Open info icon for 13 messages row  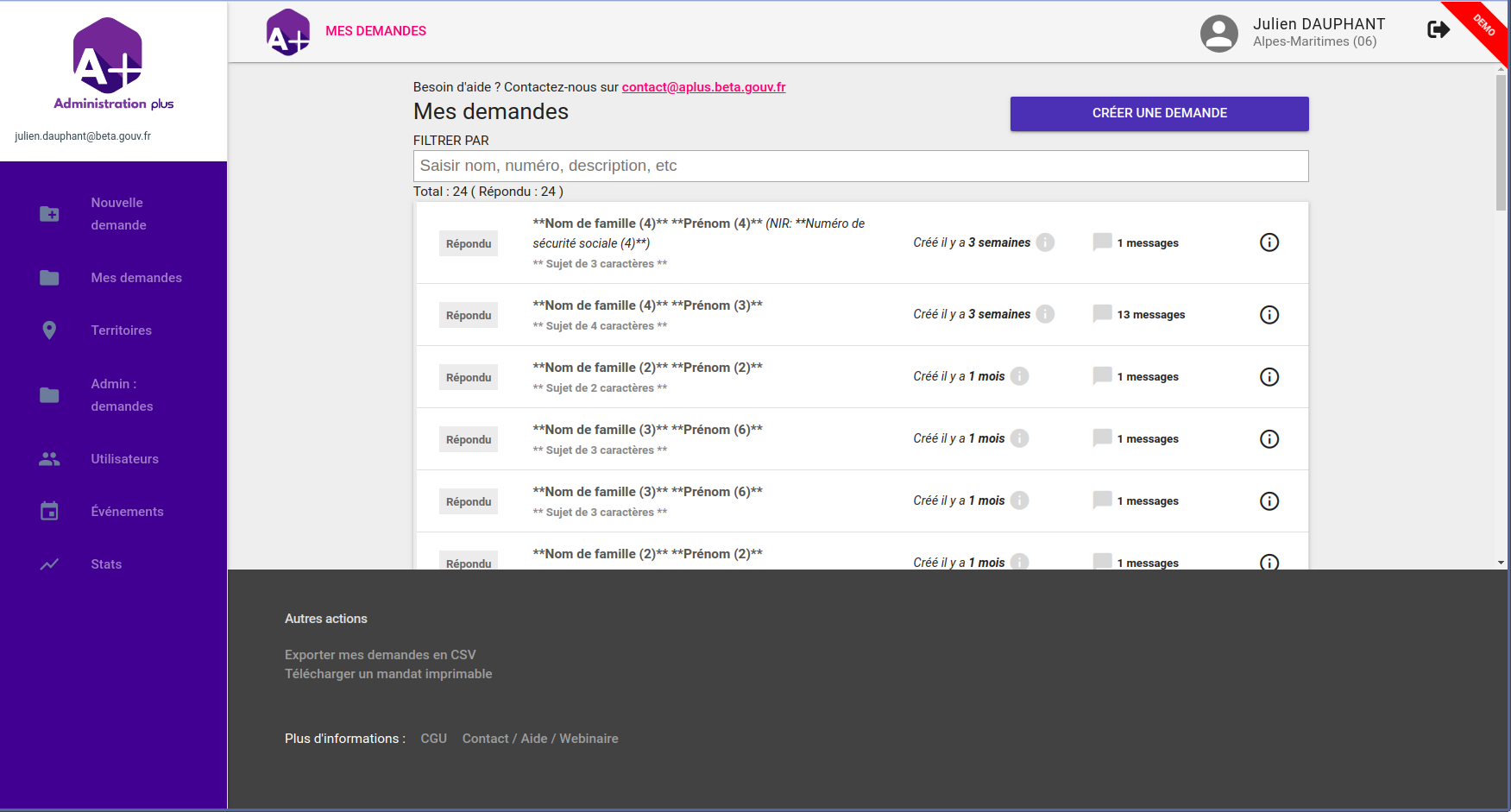(x=1269, y=315)
